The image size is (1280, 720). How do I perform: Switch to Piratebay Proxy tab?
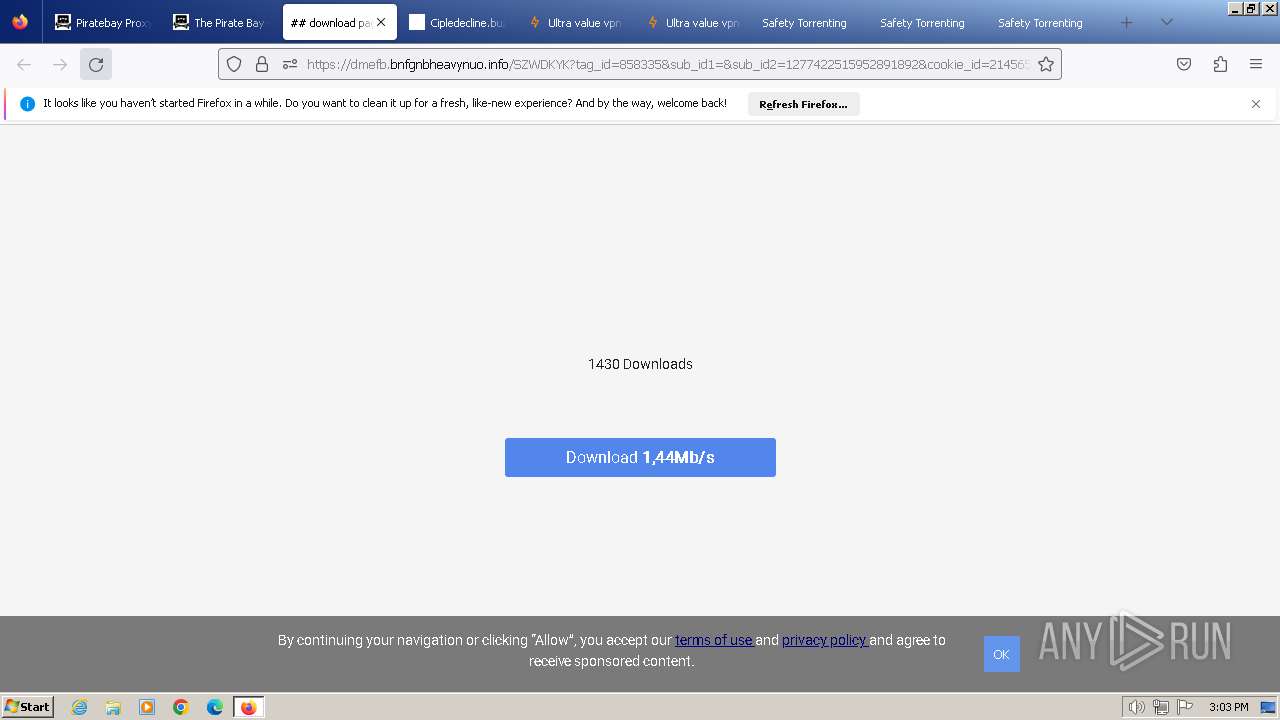pyautogui.click(x=102, y=22)
